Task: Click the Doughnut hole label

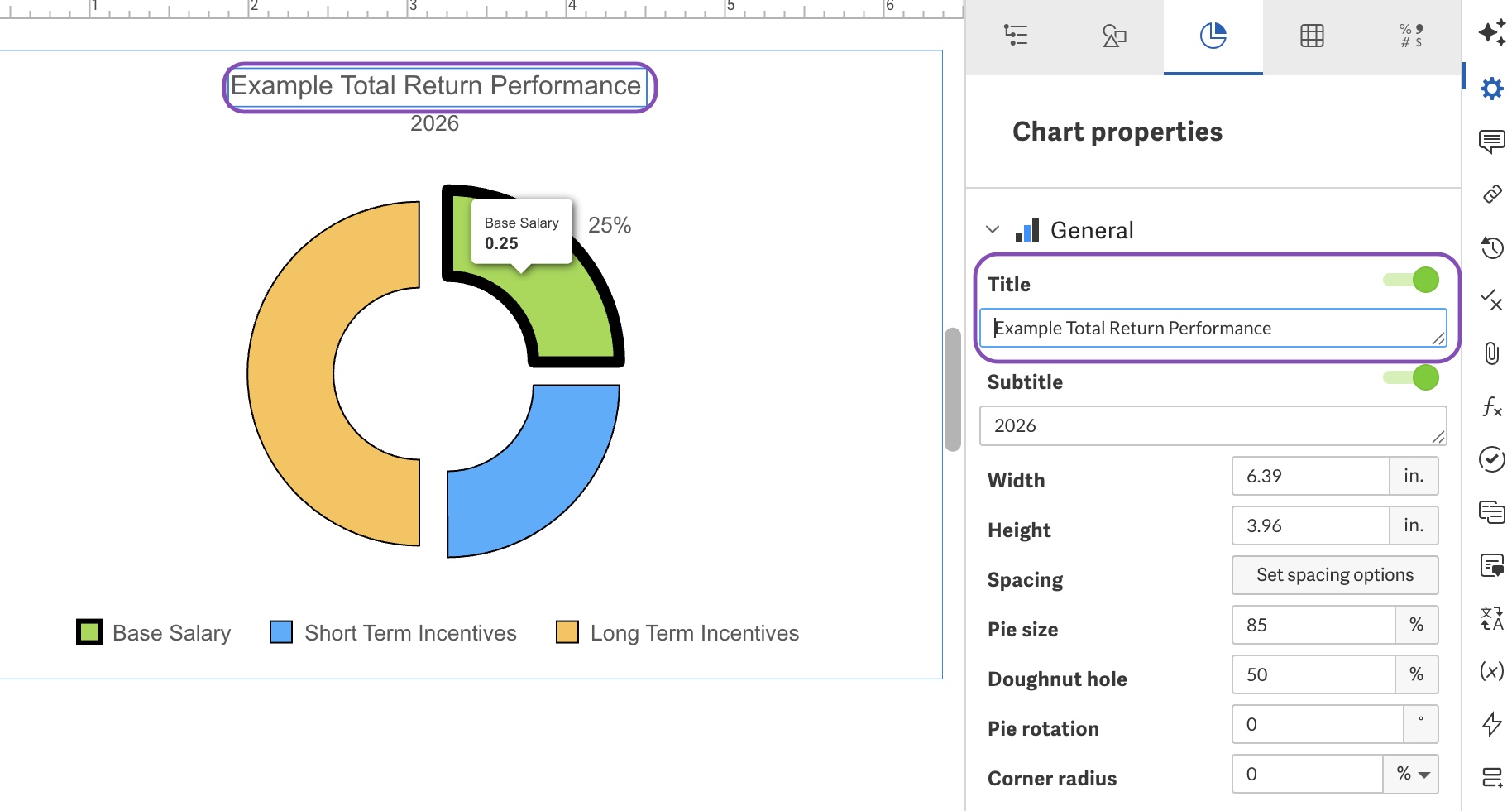Action: (1057, 679)
